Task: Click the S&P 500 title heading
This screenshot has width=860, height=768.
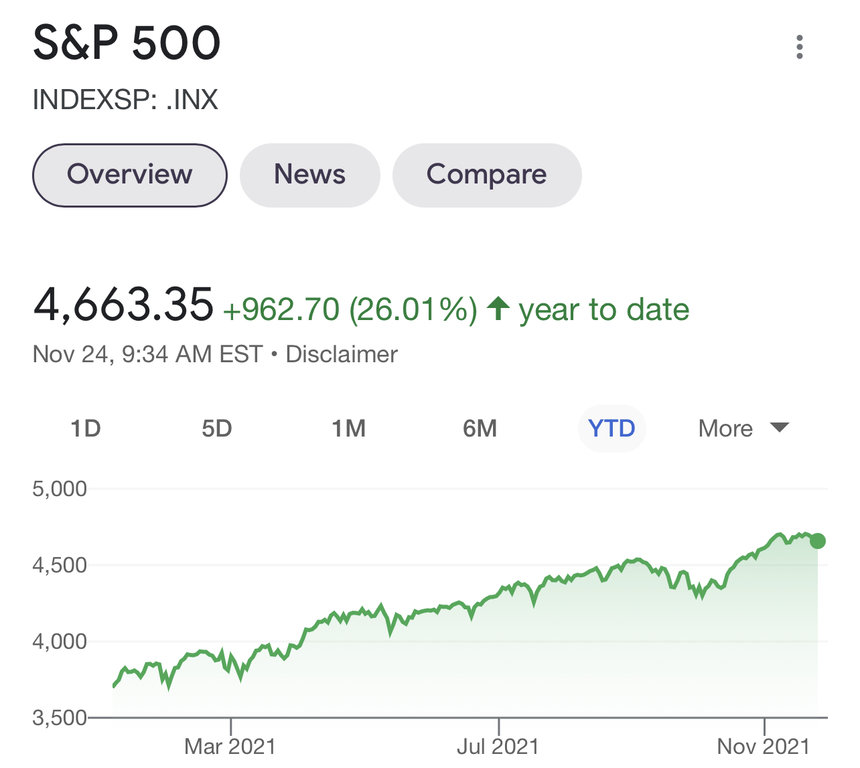Action: 127,44
